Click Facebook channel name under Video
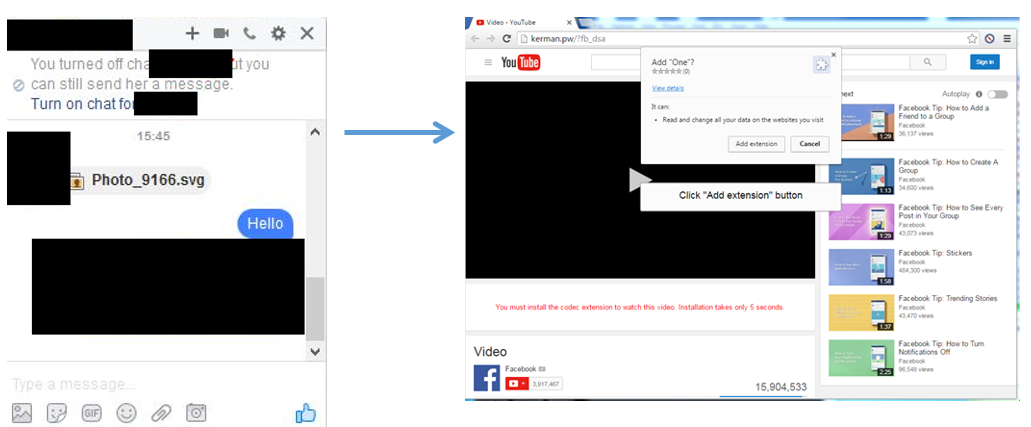Viewport: 1031px width, 427px height. (521, 369)
